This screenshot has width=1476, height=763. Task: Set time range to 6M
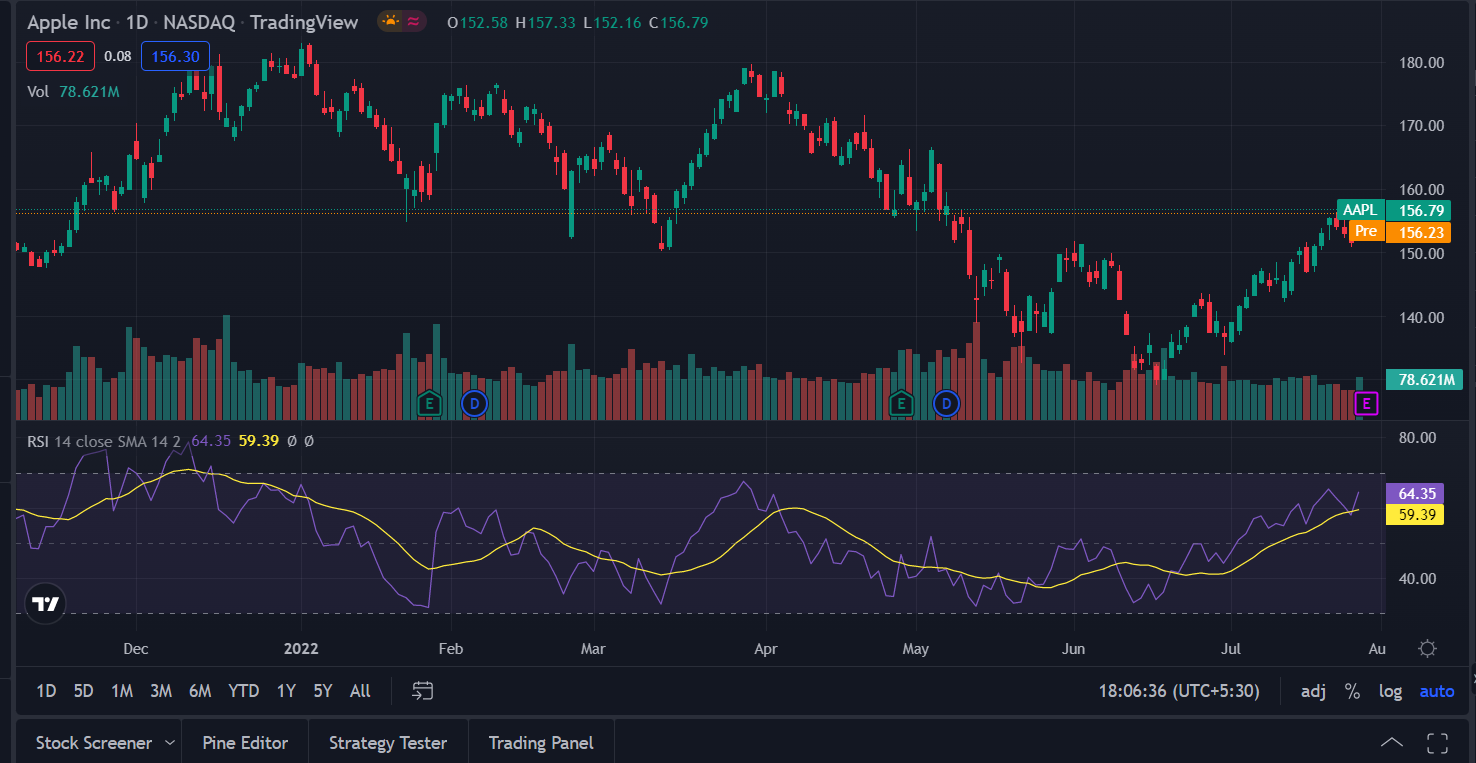(200, 691)
